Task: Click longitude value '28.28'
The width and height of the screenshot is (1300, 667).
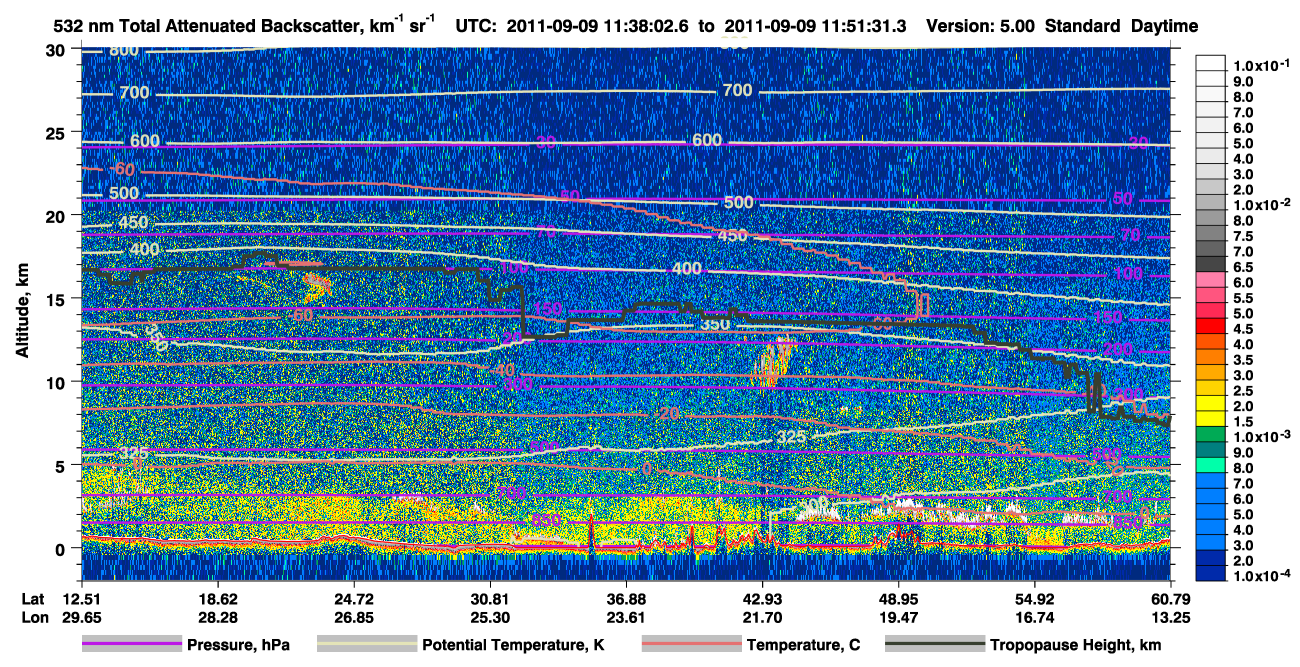Action: point(218,618)
